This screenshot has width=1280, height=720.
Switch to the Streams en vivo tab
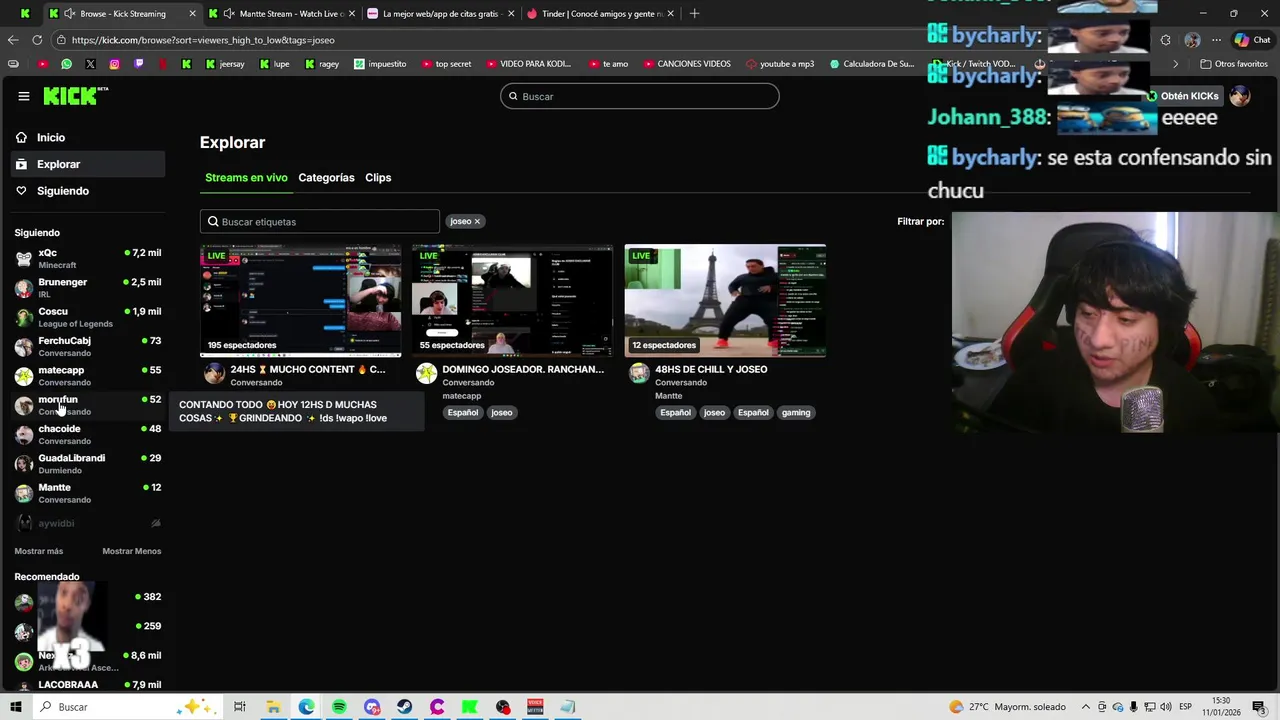point(246,178)
